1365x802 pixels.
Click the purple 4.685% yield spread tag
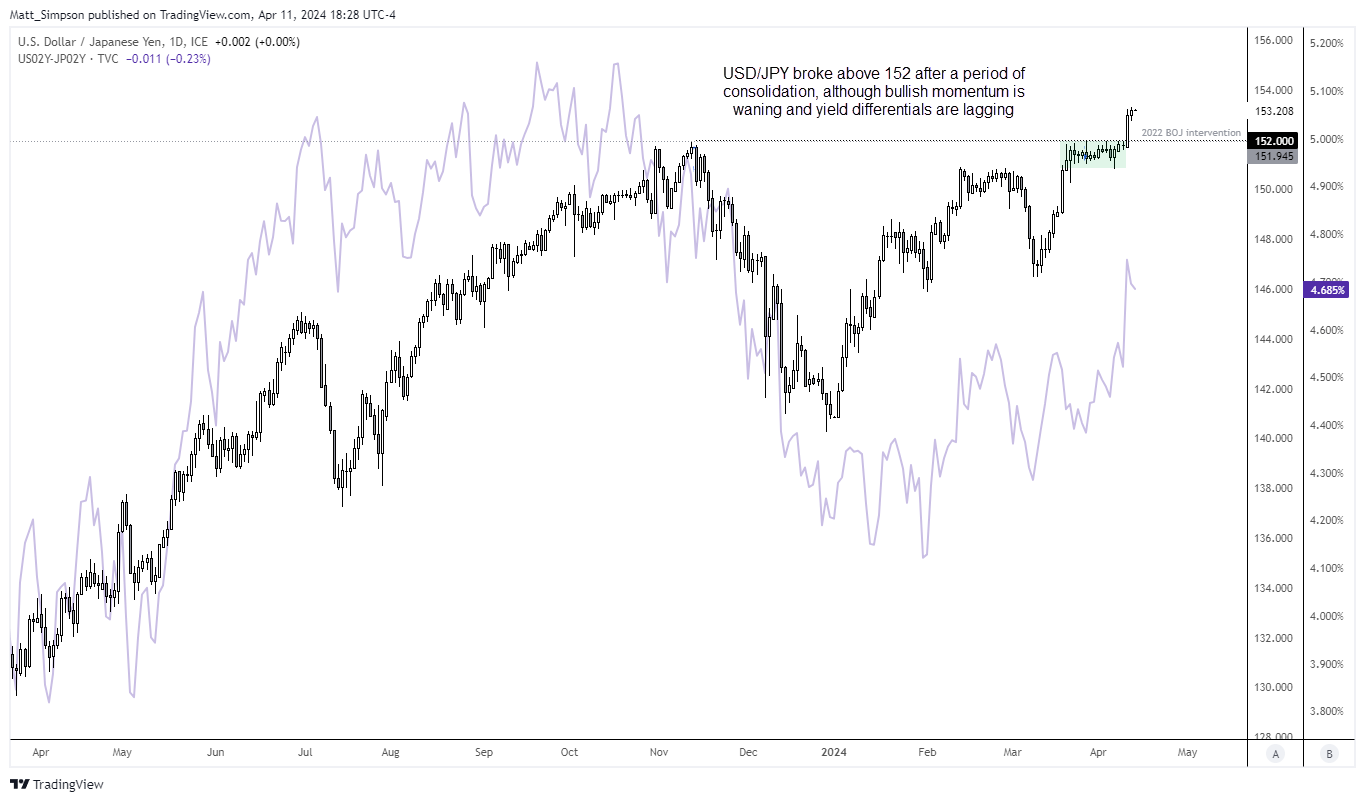pos(1327,289)
